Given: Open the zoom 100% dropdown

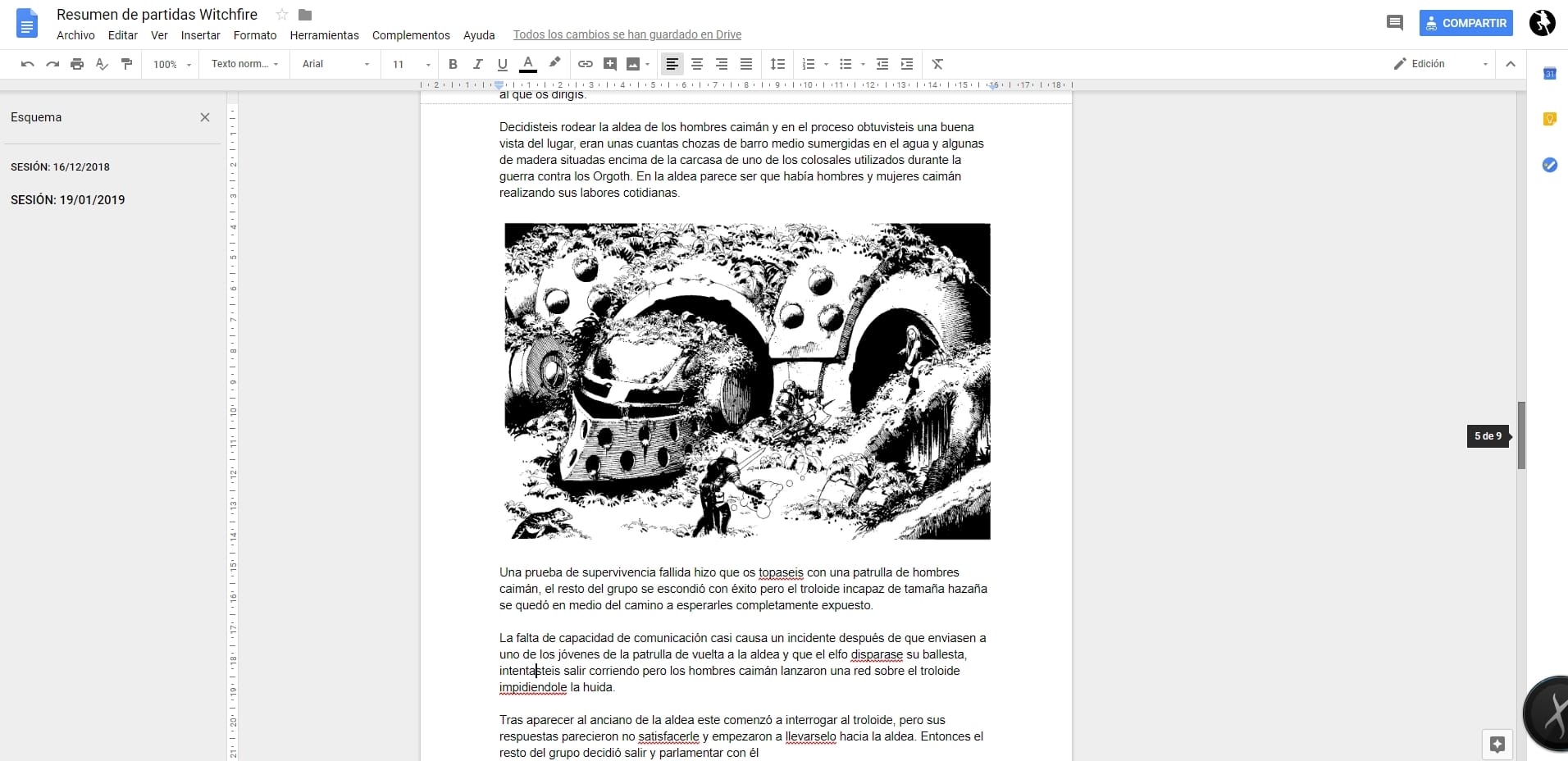Looking at the screenshot, I should click(172, 64).
